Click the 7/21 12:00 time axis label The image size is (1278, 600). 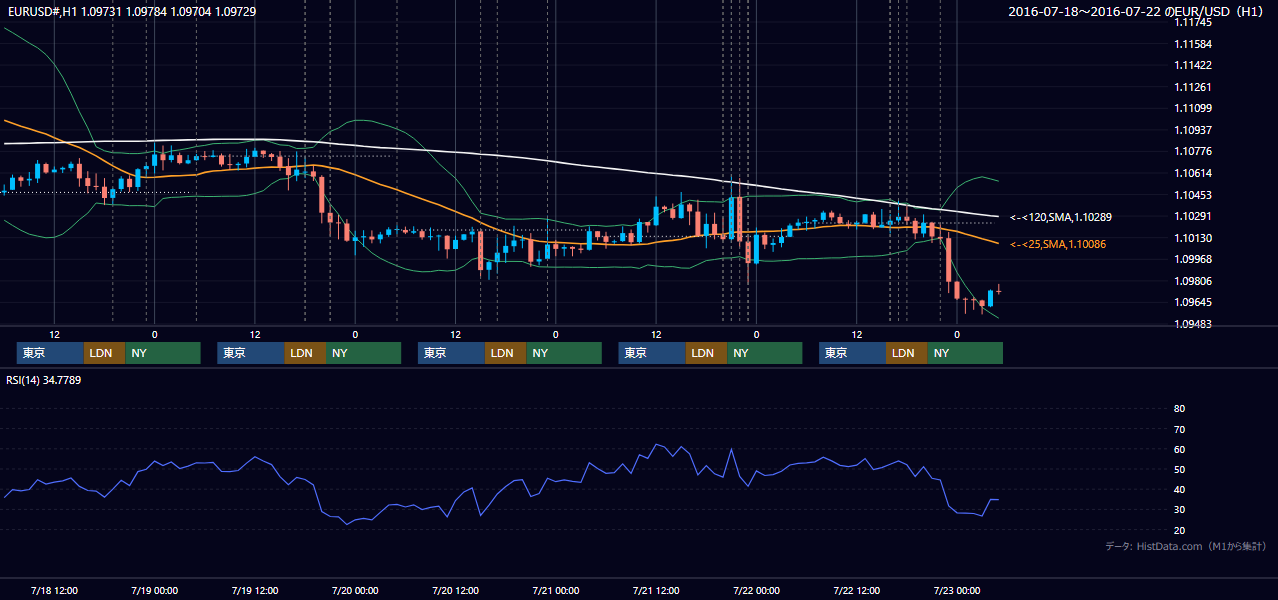(x=656, y=590)
